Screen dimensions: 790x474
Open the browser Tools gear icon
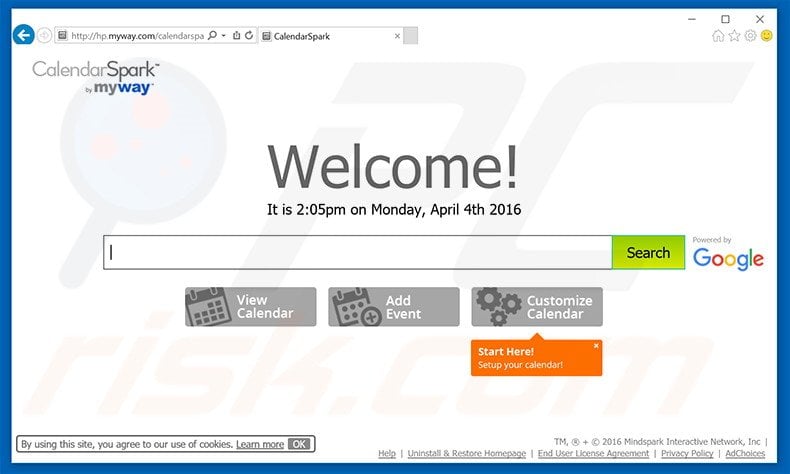point(750,35)
